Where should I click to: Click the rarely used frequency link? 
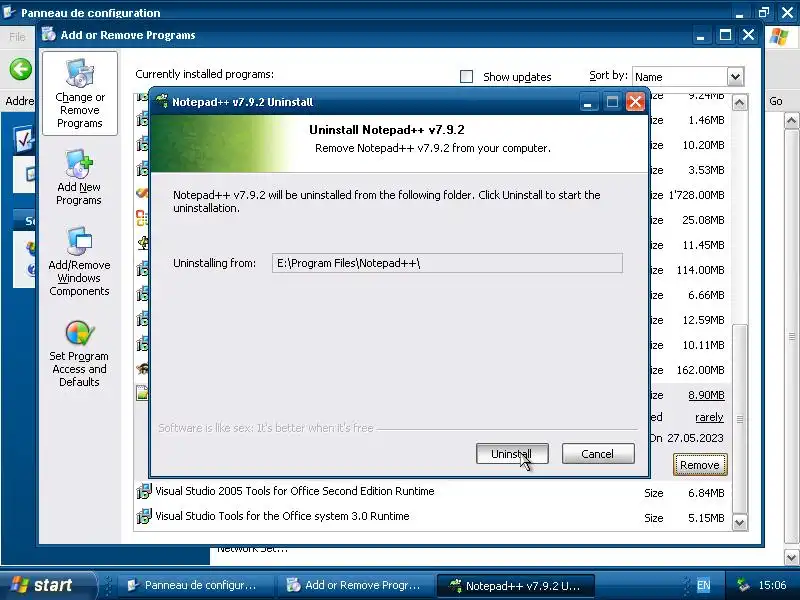[709, 417]
